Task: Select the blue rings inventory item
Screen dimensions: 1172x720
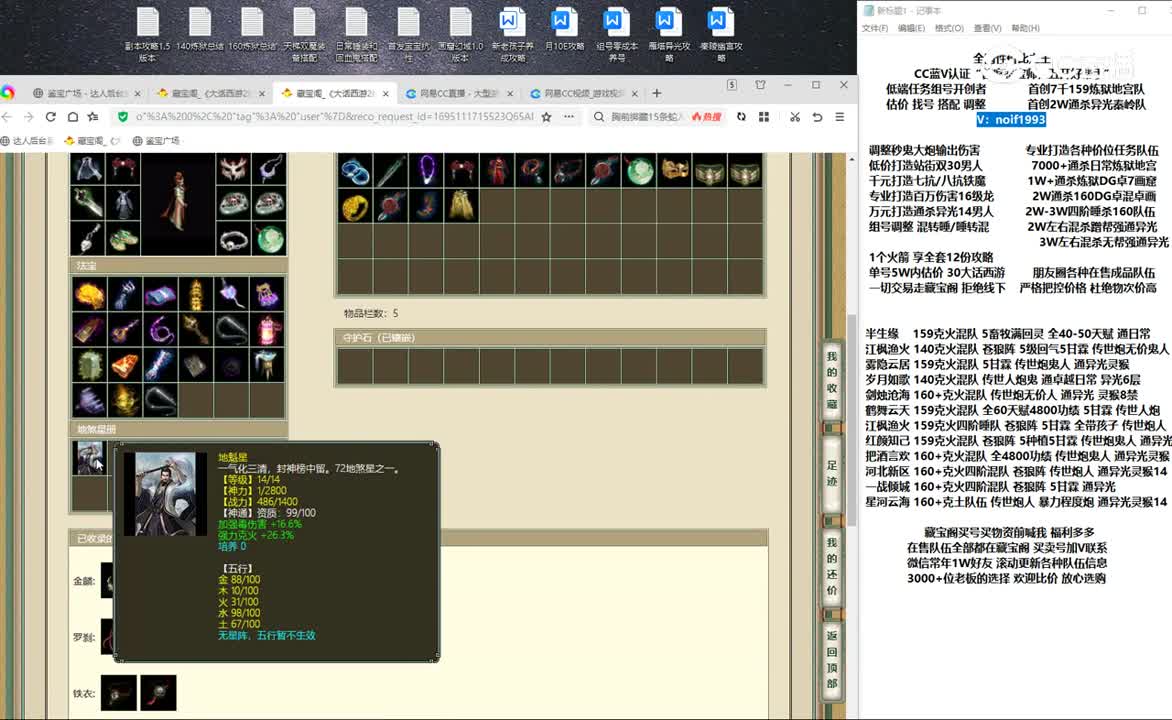Action: tap(355, 171)
